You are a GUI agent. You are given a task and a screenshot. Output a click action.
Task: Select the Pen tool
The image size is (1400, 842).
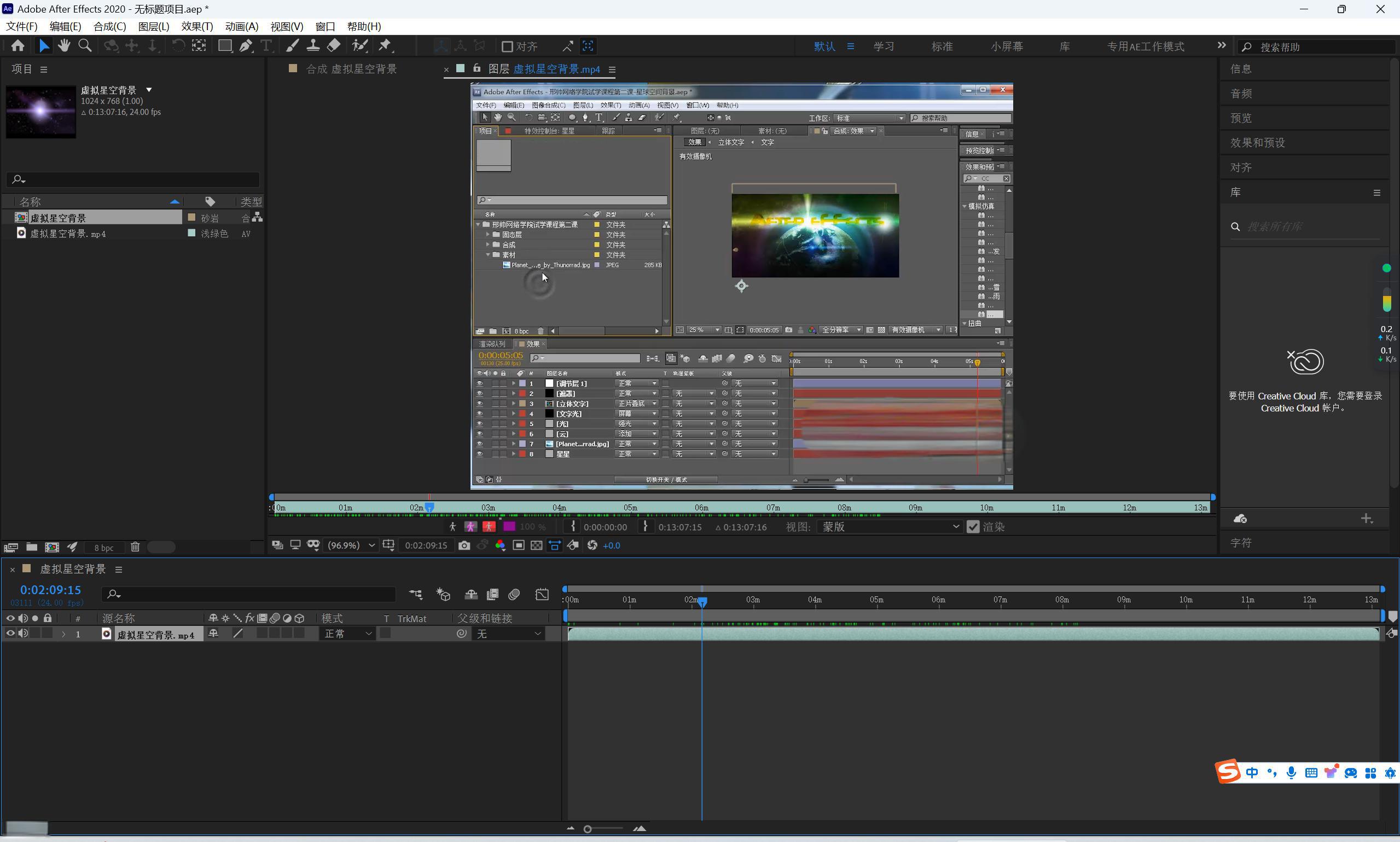(246, 46)
